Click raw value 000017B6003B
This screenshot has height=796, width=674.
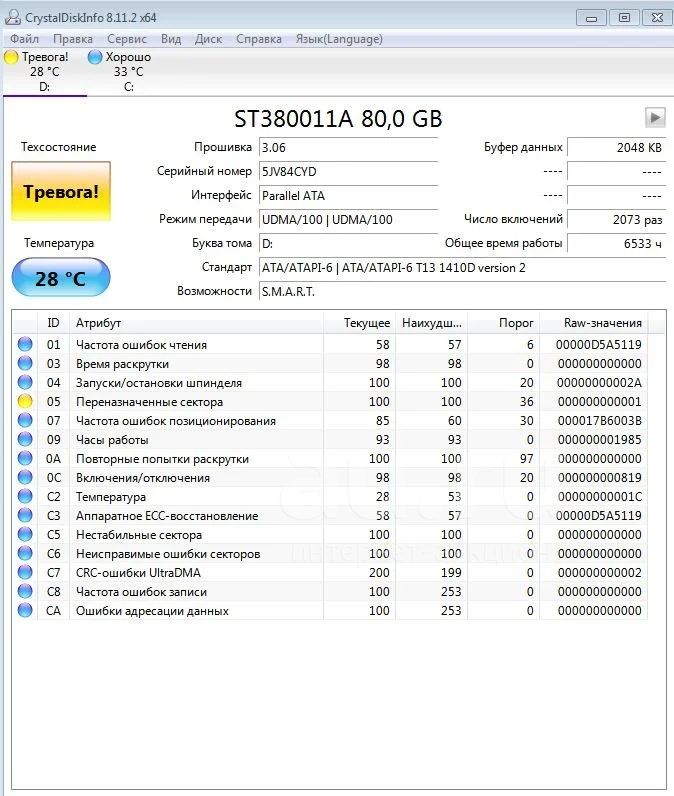pos(599,421)
